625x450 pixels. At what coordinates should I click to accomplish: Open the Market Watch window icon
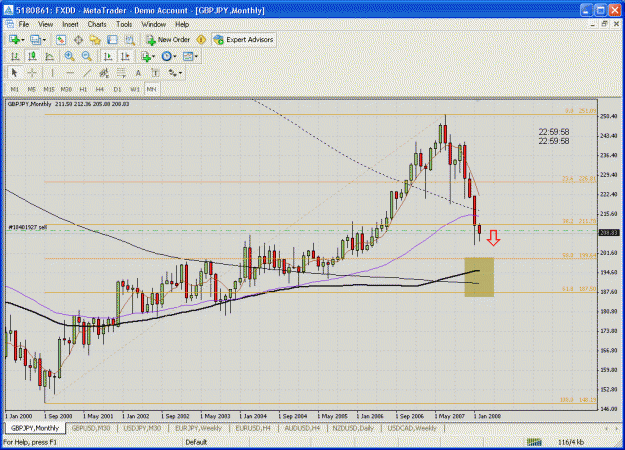click(x=61, y=39)
